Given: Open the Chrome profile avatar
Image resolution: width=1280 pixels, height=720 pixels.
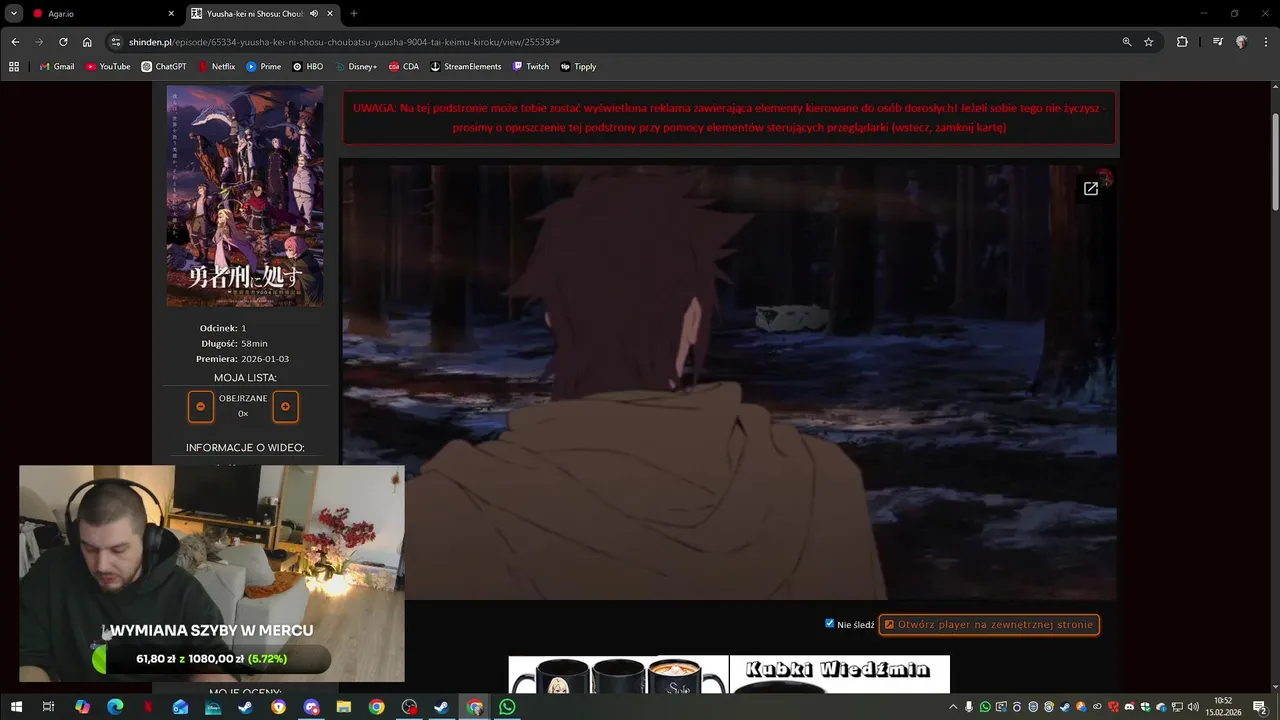Looking at the screenshot, I should point(1241,42).
